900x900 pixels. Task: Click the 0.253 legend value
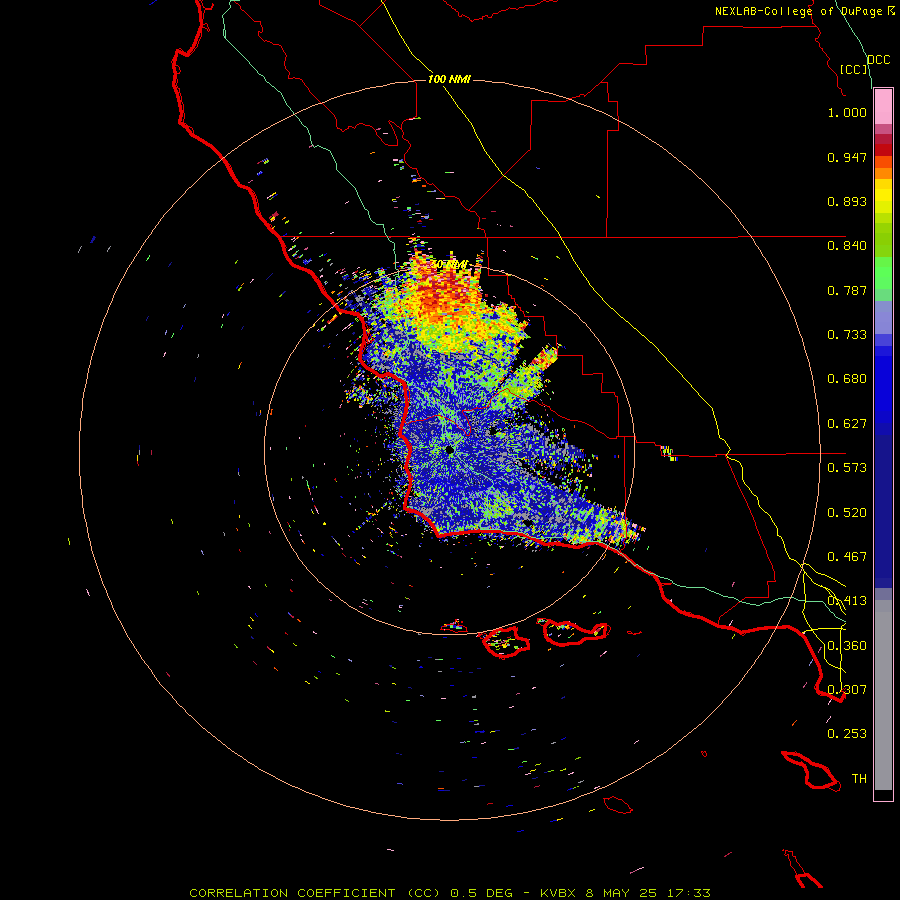click(847, 734)
